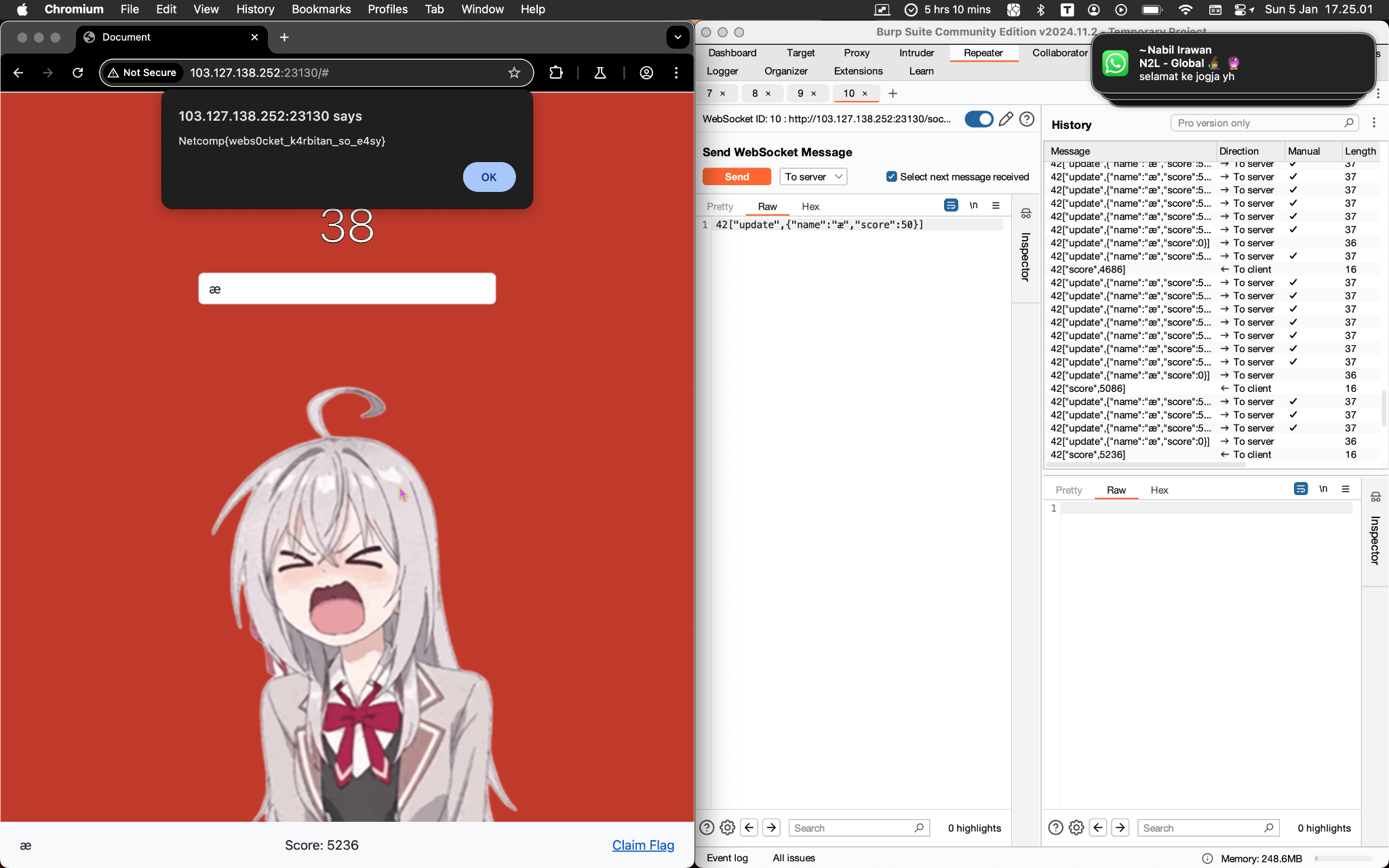Click the name input field with æ
Viewport: 1389px width, 868px height.
click(347, 289)
